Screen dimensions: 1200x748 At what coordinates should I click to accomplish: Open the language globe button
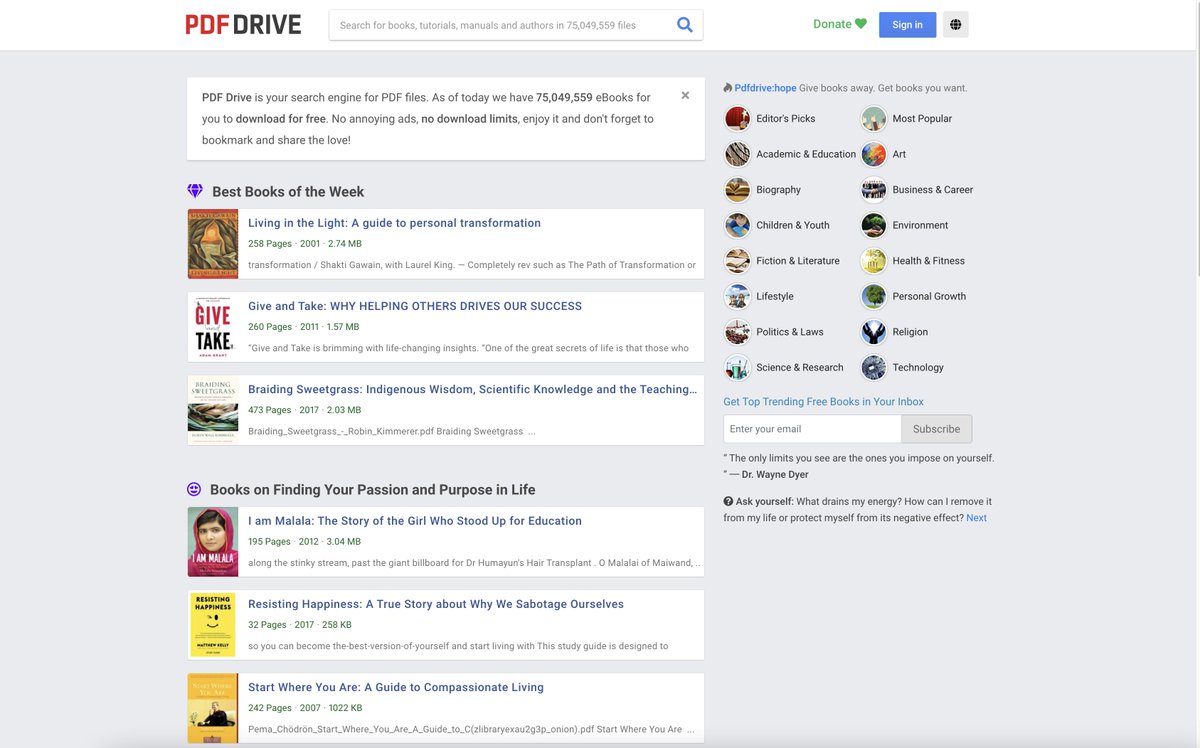956,25
